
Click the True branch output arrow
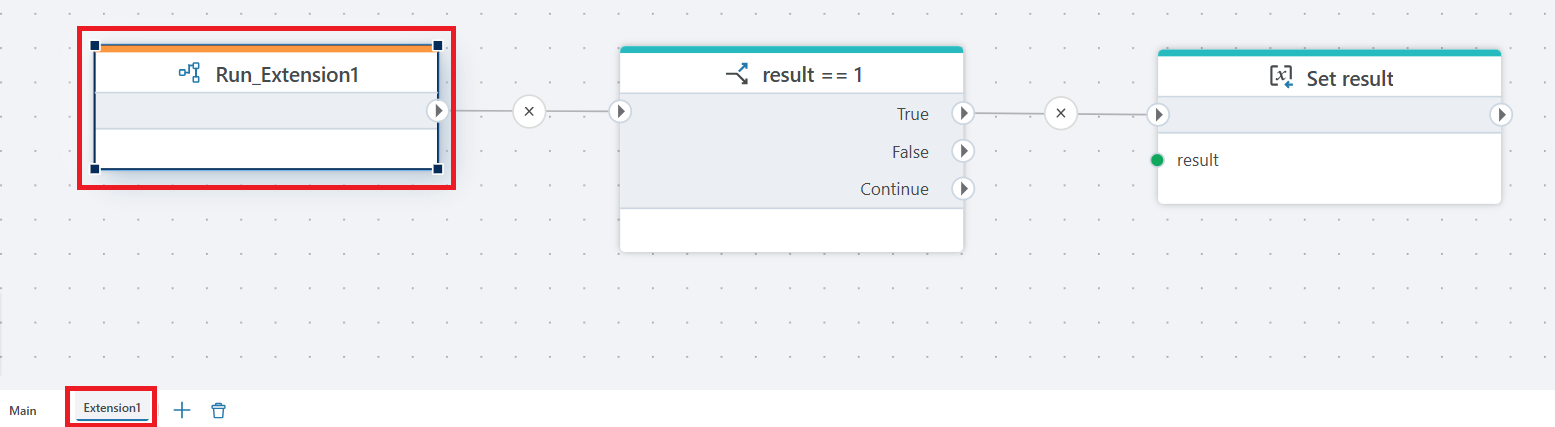[x=962, y=114]
